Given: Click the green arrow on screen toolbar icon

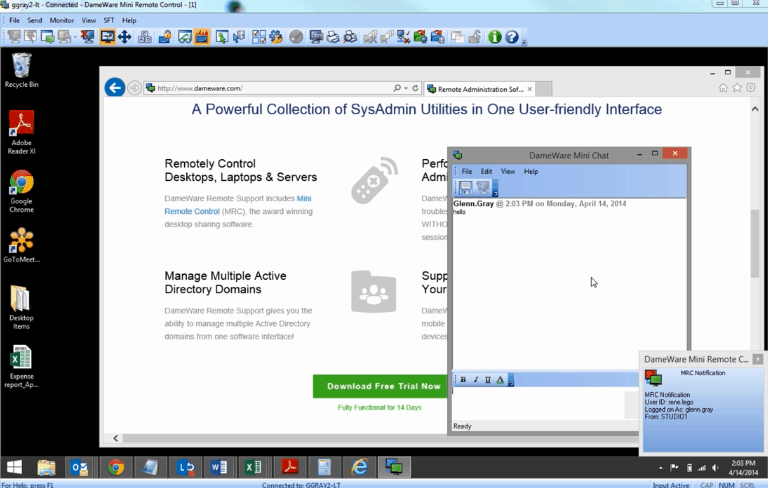Looking at the screenshot, I should [x=222, y=37].
